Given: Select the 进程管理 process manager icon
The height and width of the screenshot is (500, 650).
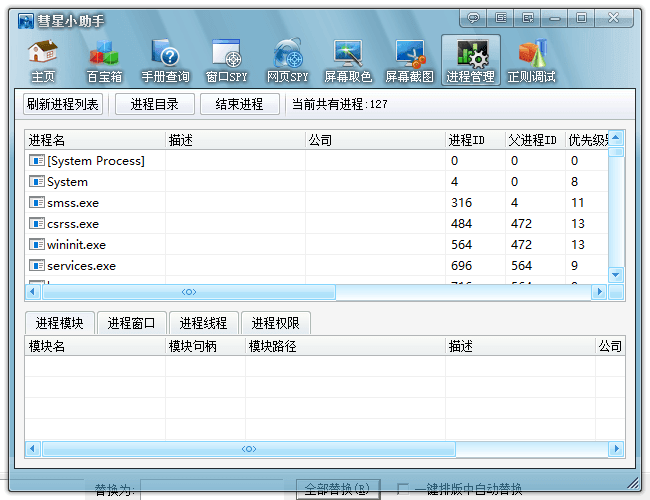Looking at the screenshot, I should [x=470, y=60].
